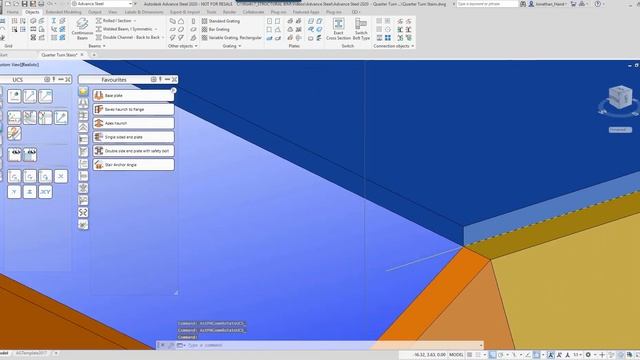This screenshot has width=640, height=360.
Task: Open the Help question mark icon
Action: point(598,4)
